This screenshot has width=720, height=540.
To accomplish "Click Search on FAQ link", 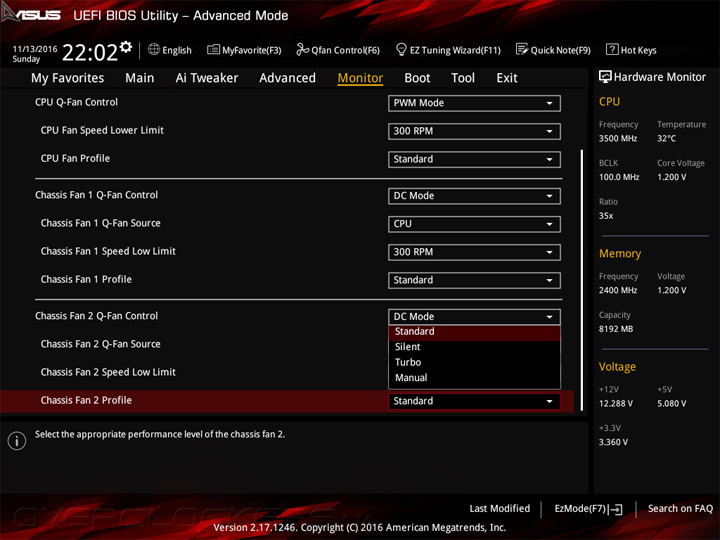I will point(680,509).
